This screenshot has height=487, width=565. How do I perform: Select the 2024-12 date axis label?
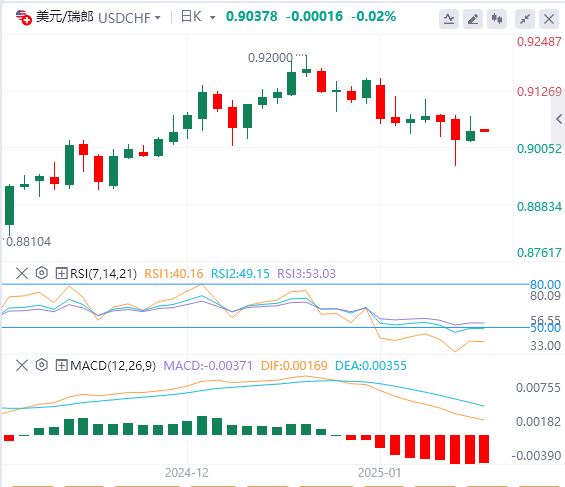click(x=187, y=473)
